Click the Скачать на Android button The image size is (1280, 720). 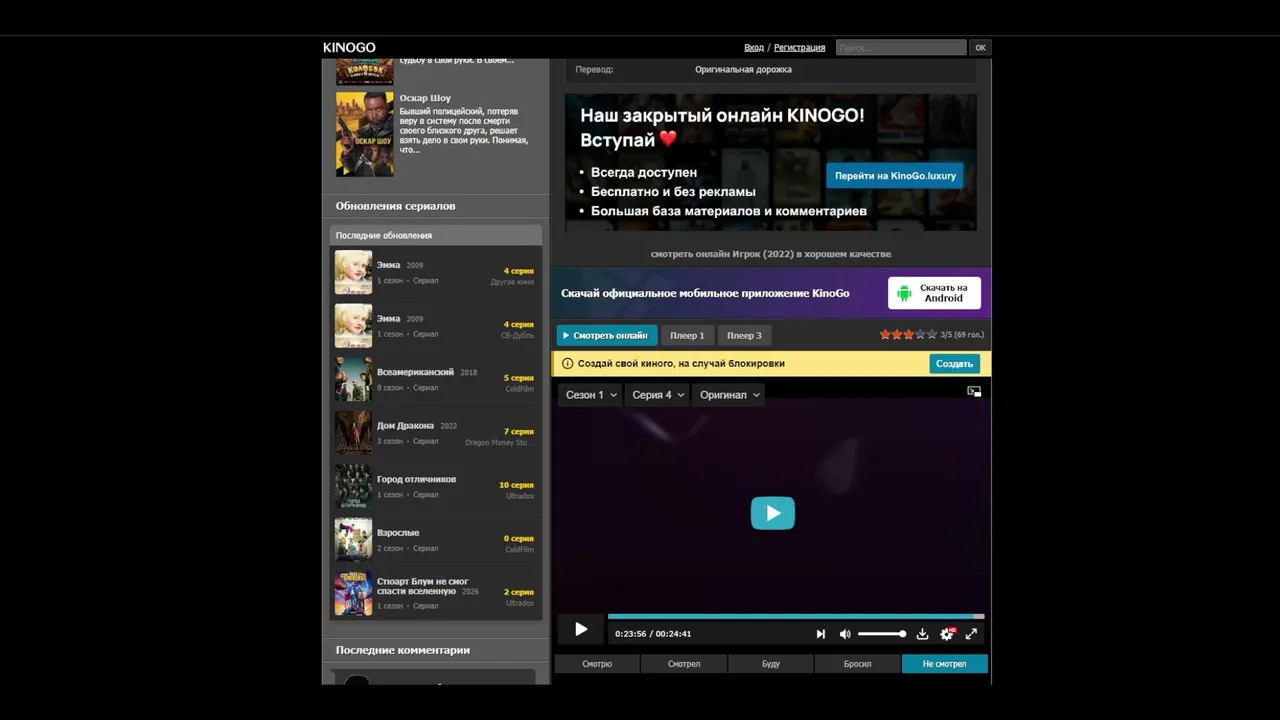click(x=934, y=293)
